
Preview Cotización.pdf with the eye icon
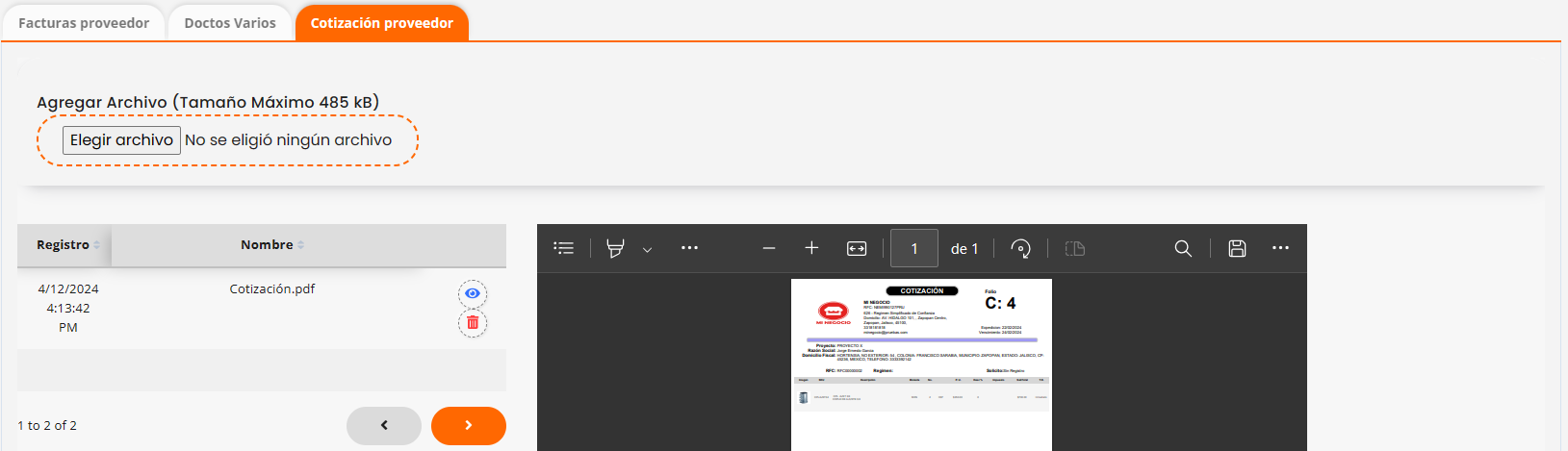click(x=473, y=293)
